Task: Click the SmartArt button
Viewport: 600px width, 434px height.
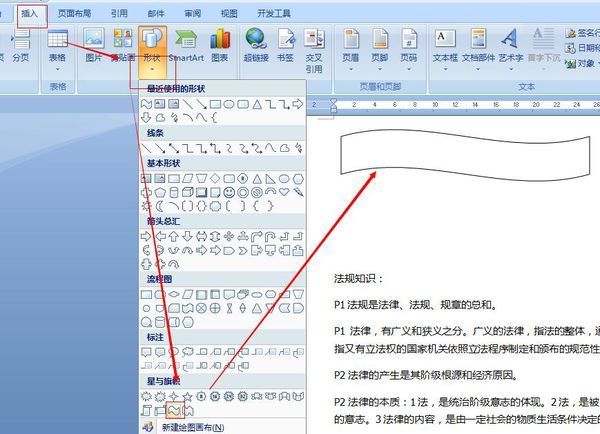Action: click(186, 45)
